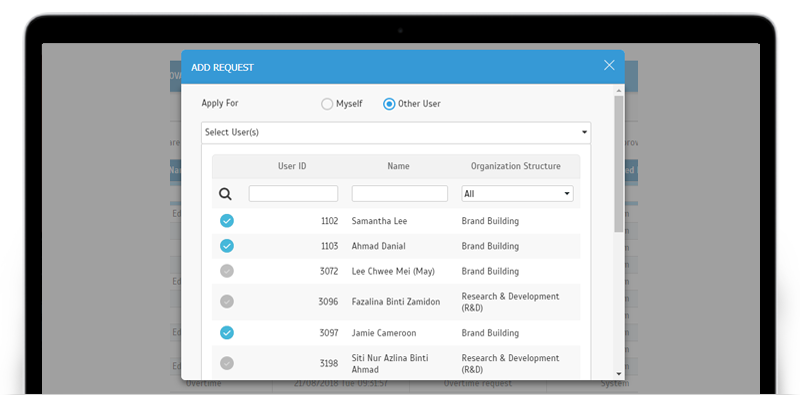Viewport: 800px width, 395px height.
Task: Click the magnifier search icon
Action: click(x=225, y=194)
